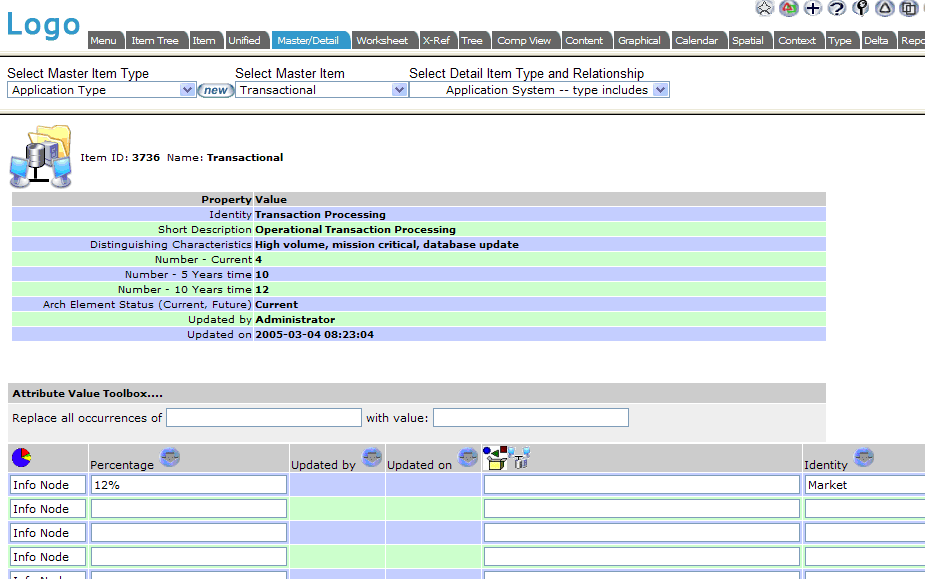Click the sort icon next to Identity
925x579 pixels.
863,458
